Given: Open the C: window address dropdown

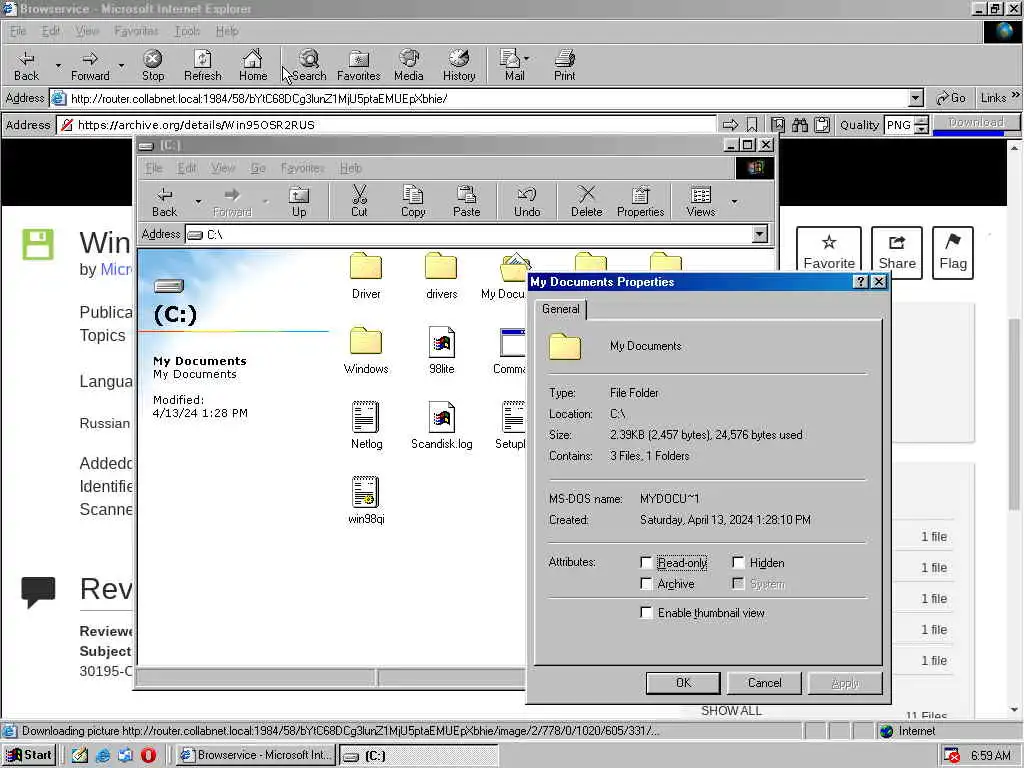Looking at the screenshot, I should (759, 234).
